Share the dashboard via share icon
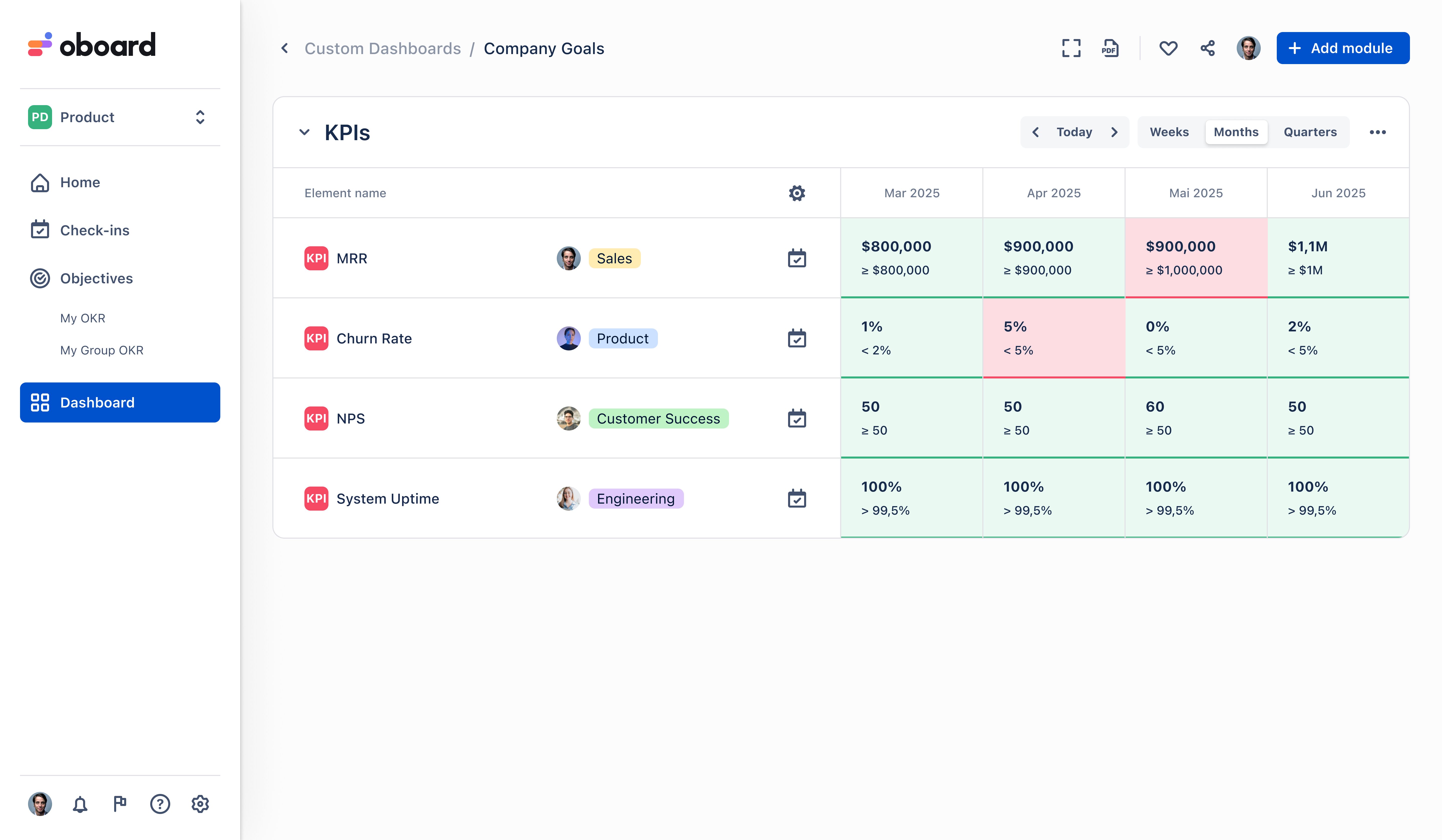 1207,48
